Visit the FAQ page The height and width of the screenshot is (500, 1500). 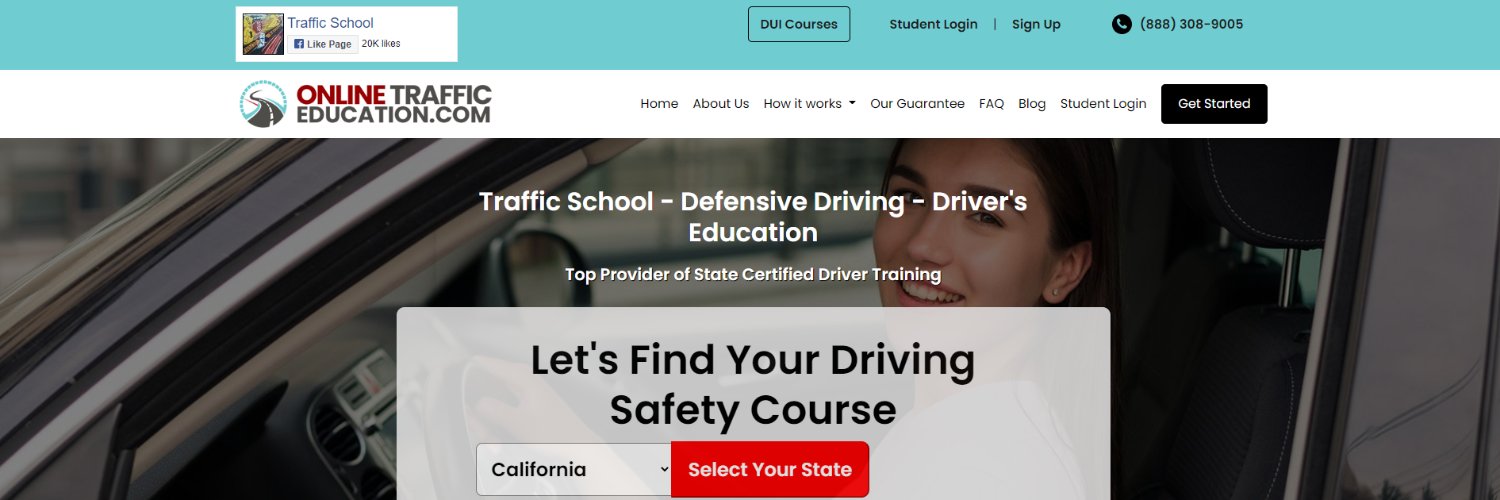[991, 104]
